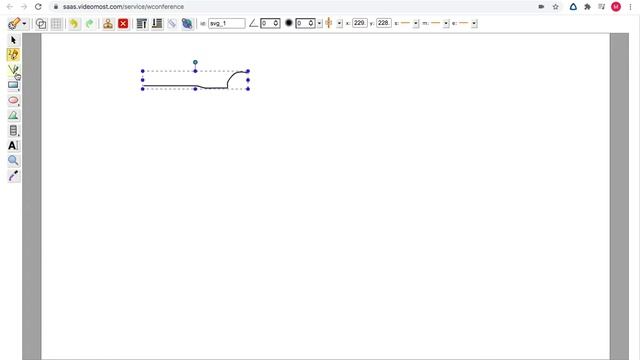Click the triangle extension icon
The height and width of the screenshot is (360, 640).
573,7
